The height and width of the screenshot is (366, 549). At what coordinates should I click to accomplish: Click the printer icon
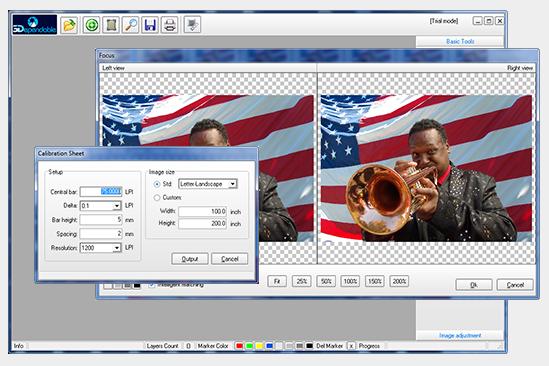(170, 25)
